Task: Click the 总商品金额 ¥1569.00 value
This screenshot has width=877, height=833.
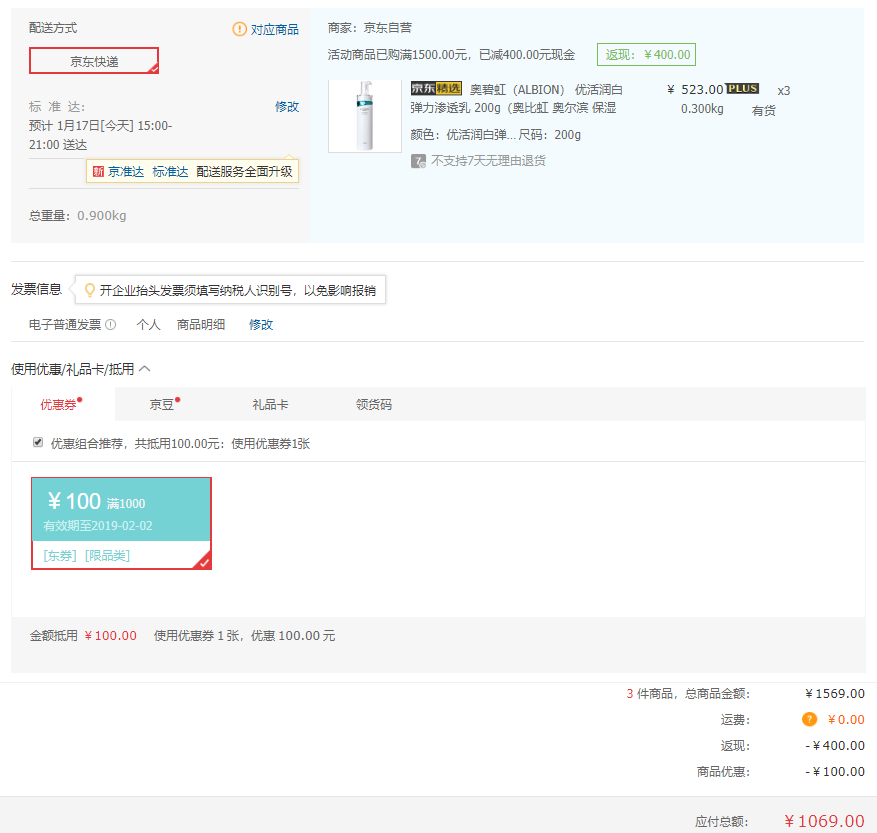Action: click(835, 694)
